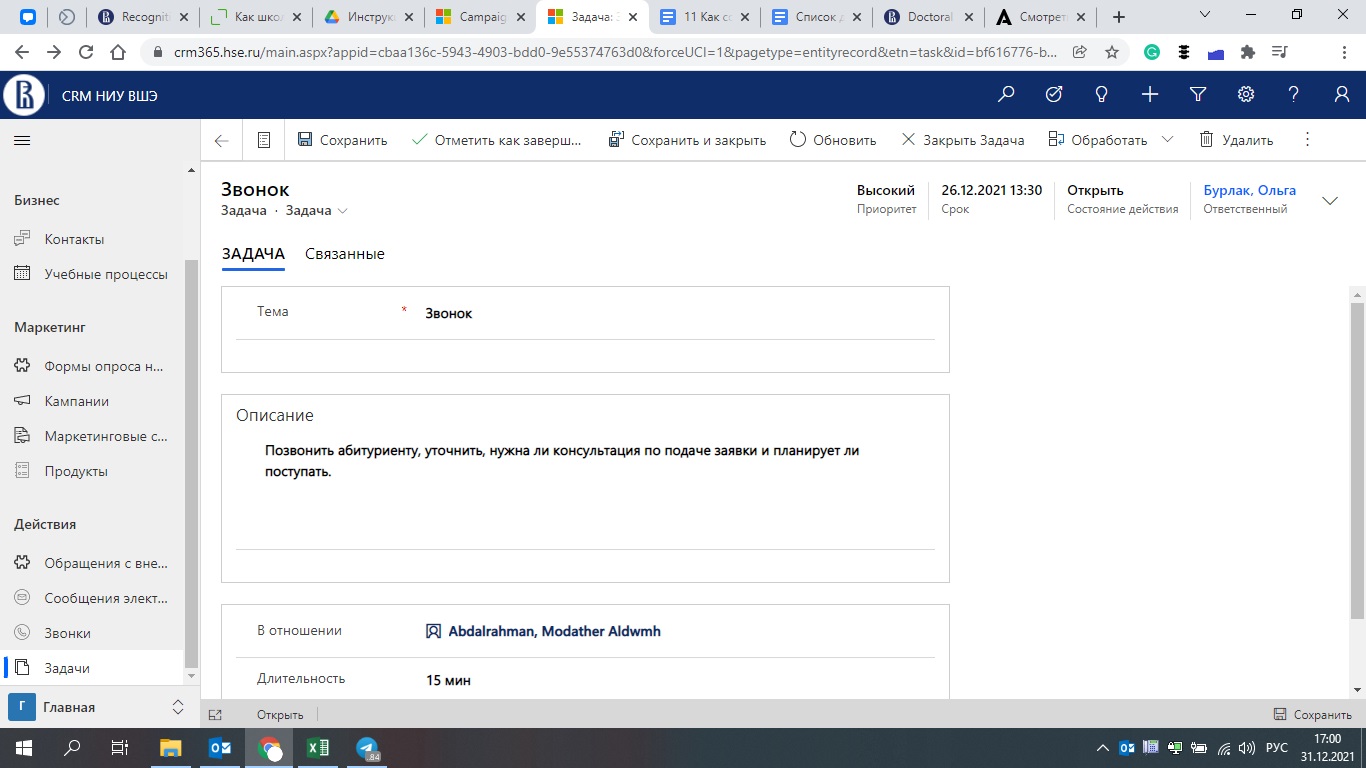Image resolution: width=1366 pixels, height=768 pixels.
Task: Click Сохранить in the bottom status bar
Action: click(1312, 715)
